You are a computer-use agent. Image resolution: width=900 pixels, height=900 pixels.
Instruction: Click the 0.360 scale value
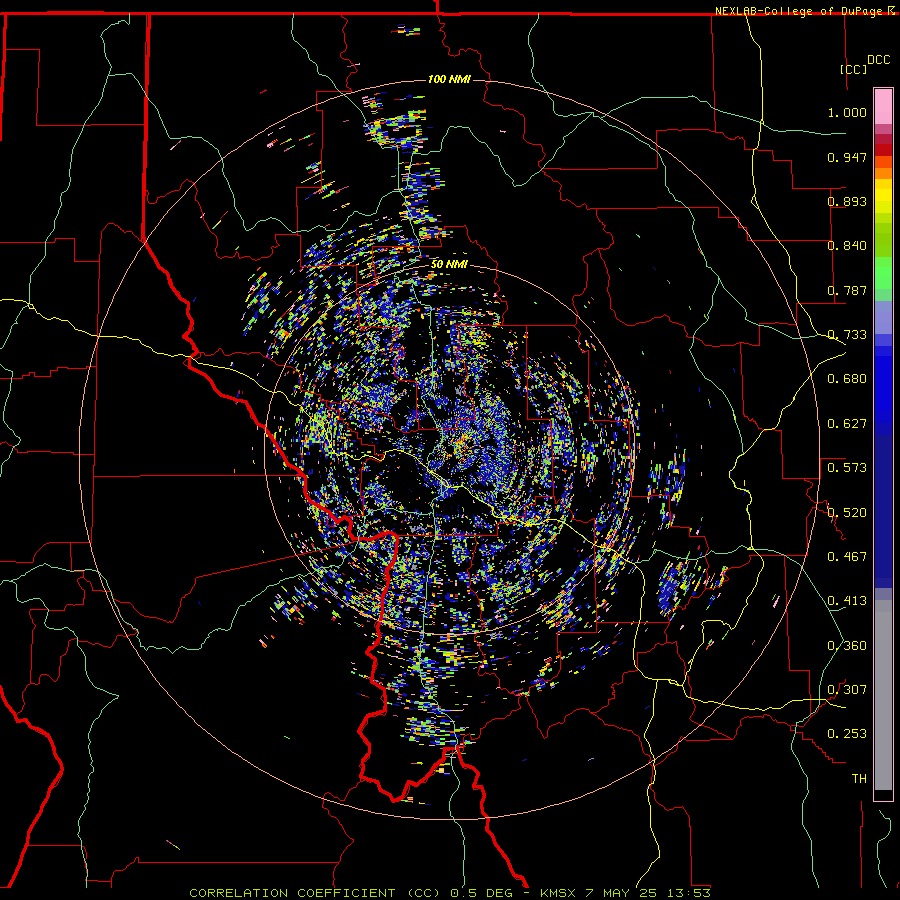click(x=847, y=646)
